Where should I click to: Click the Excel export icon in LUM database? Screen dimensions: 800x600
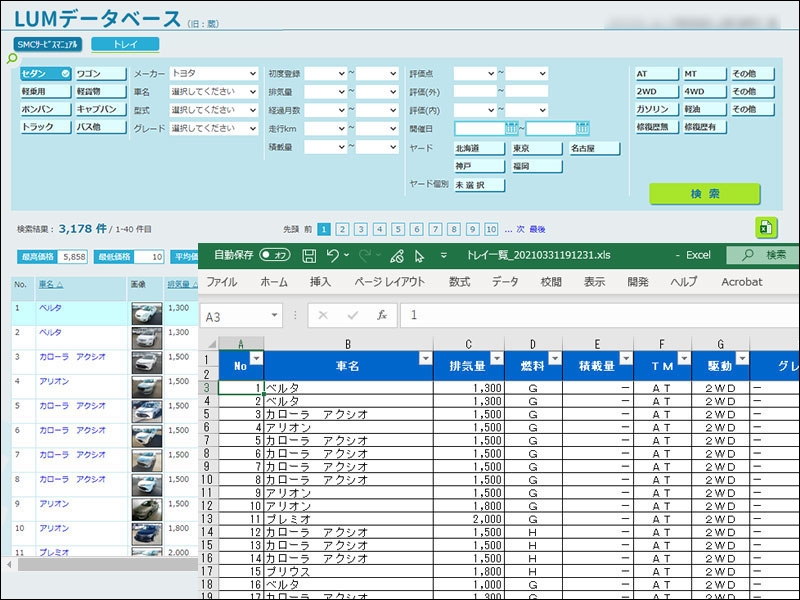click(766, 228)
